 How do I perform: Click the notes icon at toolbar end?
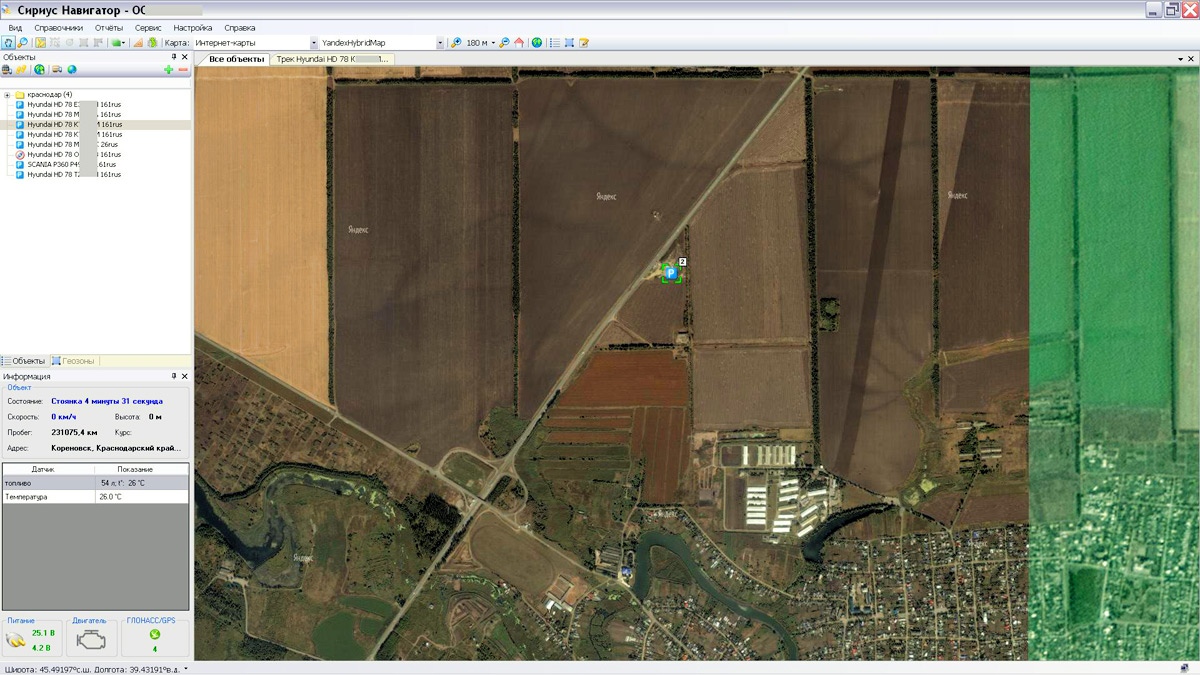coord(584,43)
